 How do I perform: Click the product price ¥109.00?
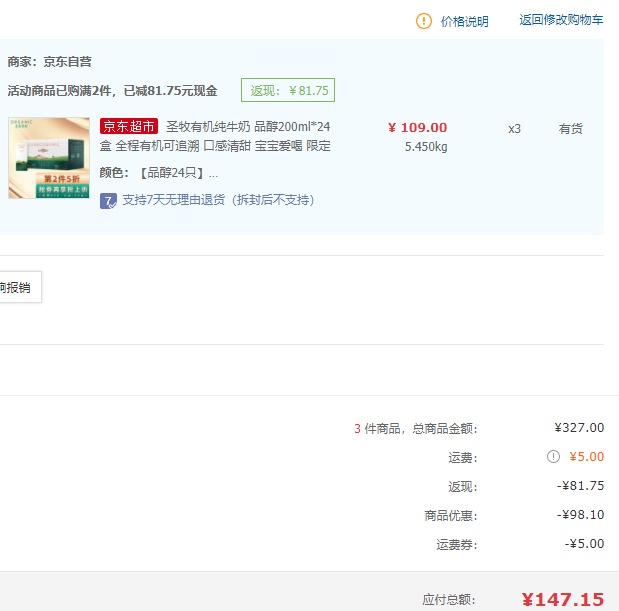pyautogui.click(x=417, y=127)
